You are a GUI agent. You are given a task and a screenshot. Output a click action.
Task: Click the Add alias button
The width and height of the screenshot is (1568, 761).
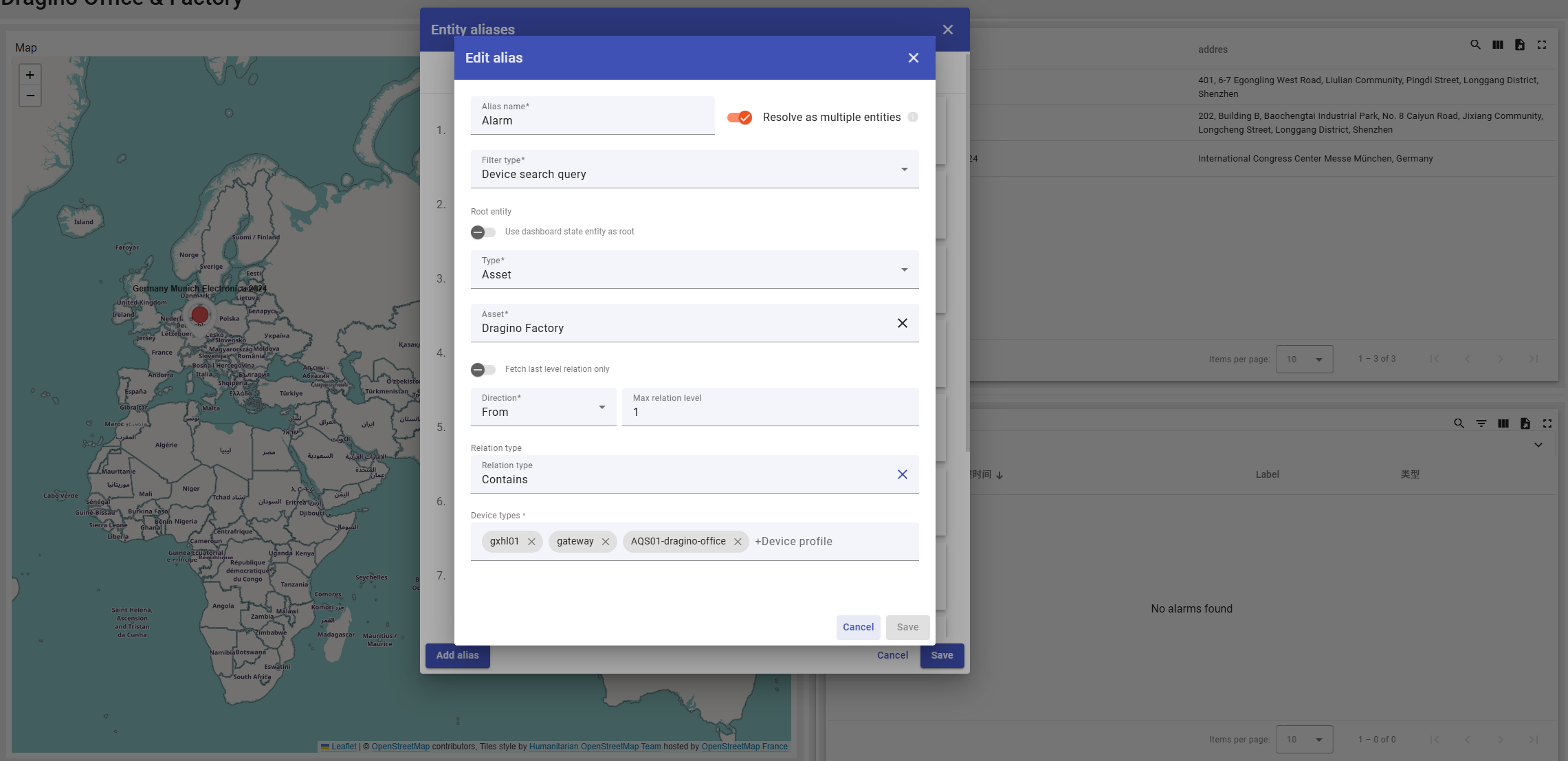(x=457, y=655)
